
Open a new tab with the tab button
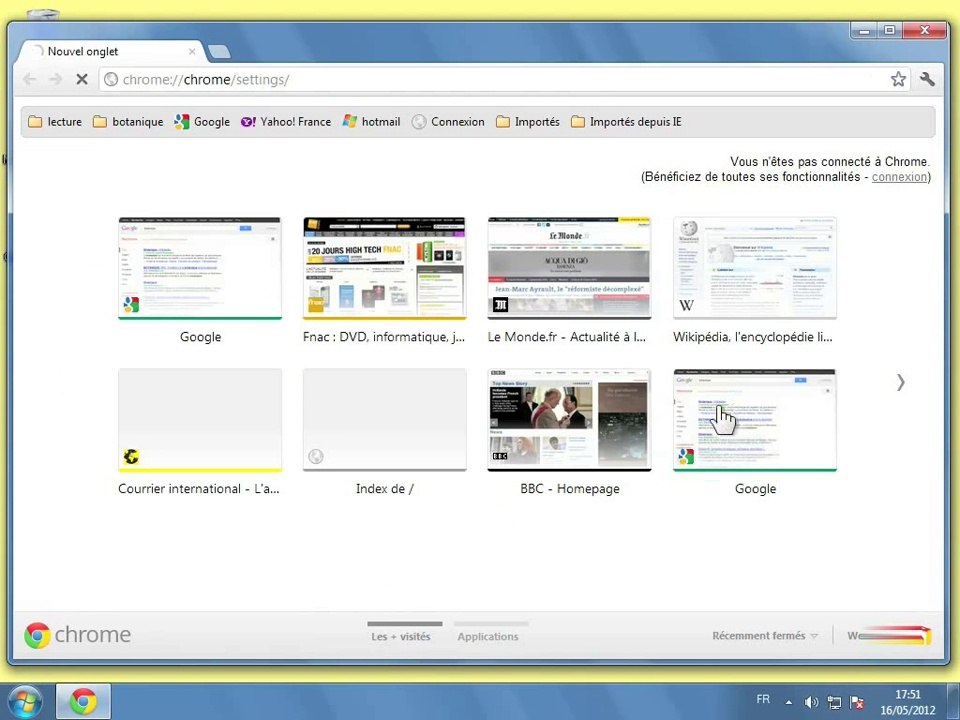[219, 52]
